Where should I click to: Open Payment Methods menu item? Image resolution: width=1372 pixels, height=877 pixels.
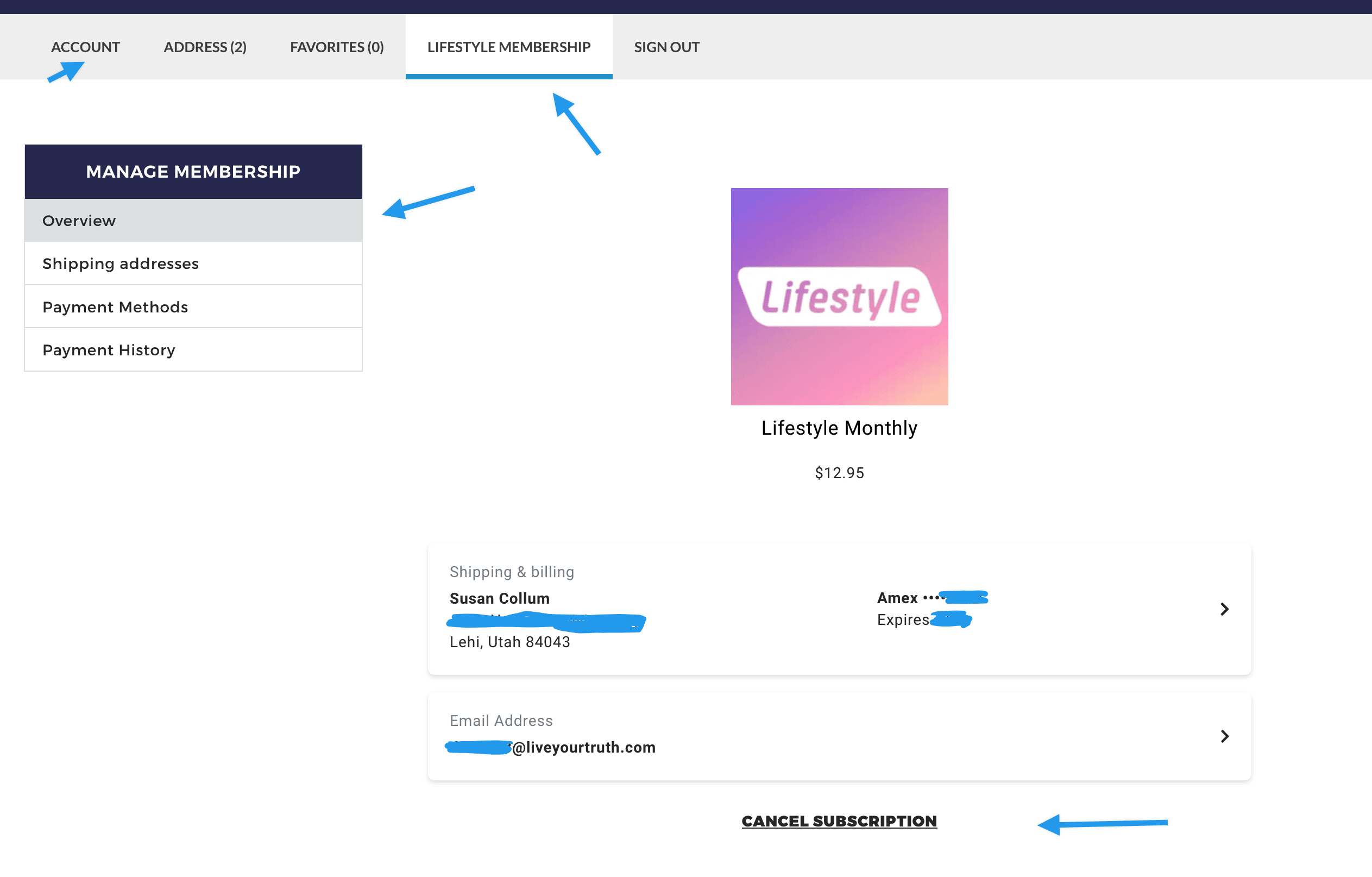[x=193, y=306]
